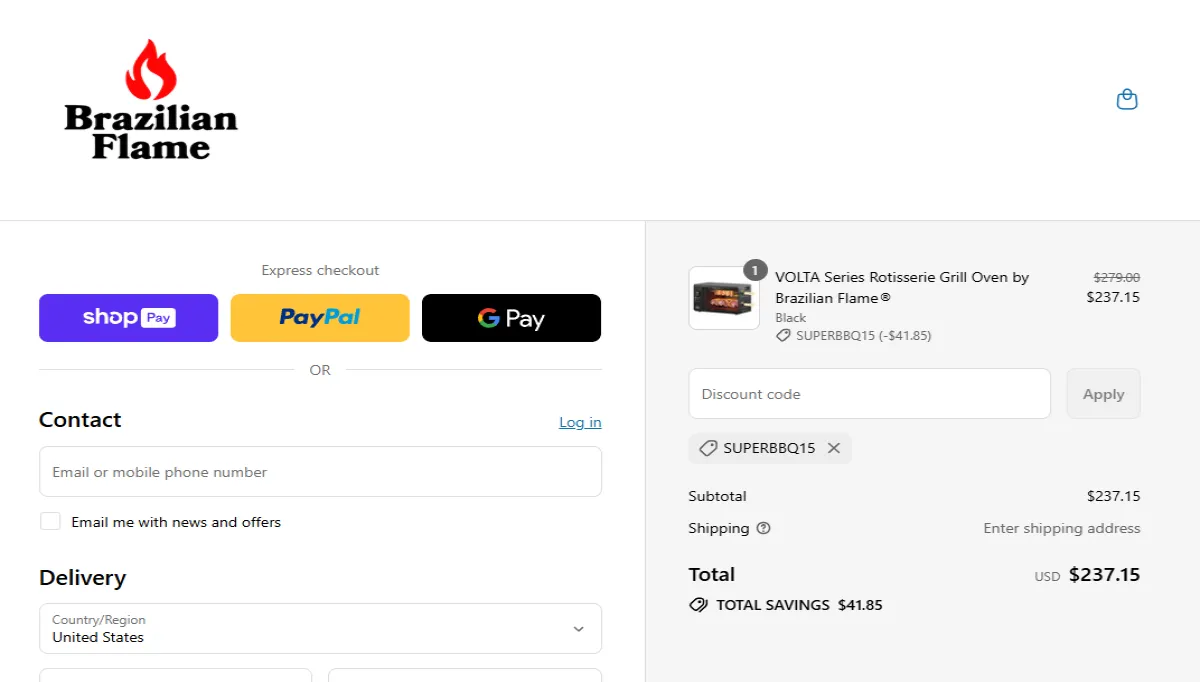
Task: Focus the email or phone number field
Action: (320, 472)
